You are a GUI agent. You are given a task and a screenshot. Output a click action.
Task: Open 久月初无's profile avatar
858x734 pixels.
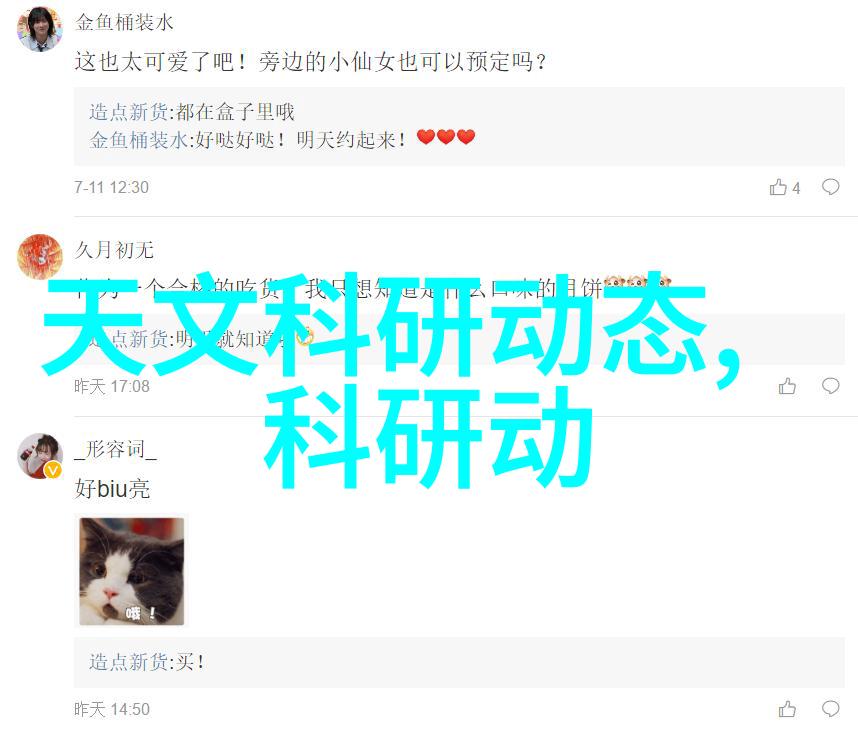39,257
